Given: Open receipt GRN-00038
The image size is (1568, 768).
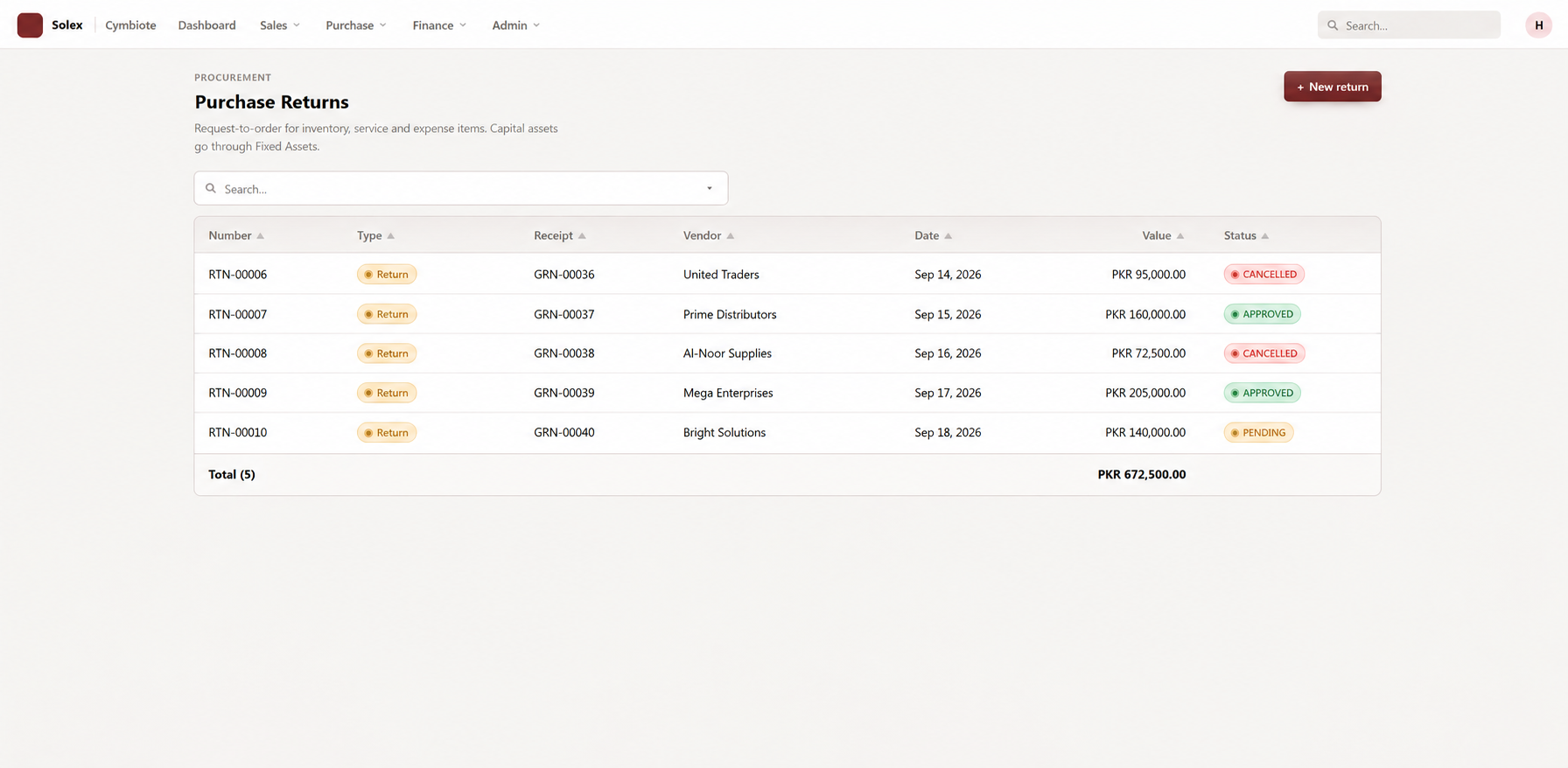Looking at the screenshot, I should [564, 353].
